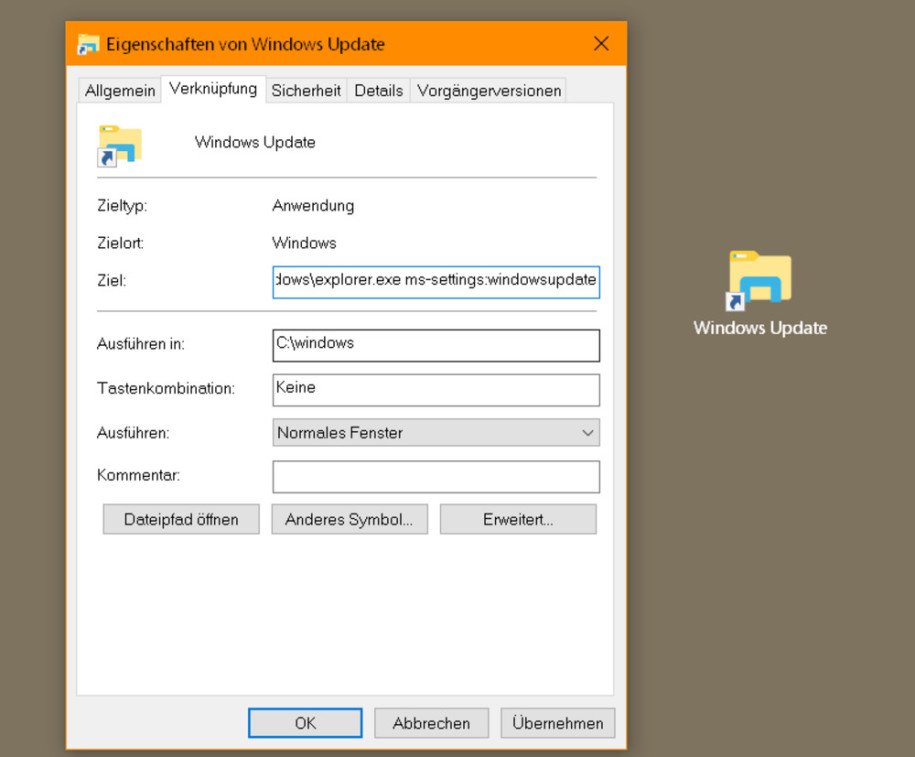Click the Erweitert button
The width and height of the screenshot is (915, 757).
(518, 519)
